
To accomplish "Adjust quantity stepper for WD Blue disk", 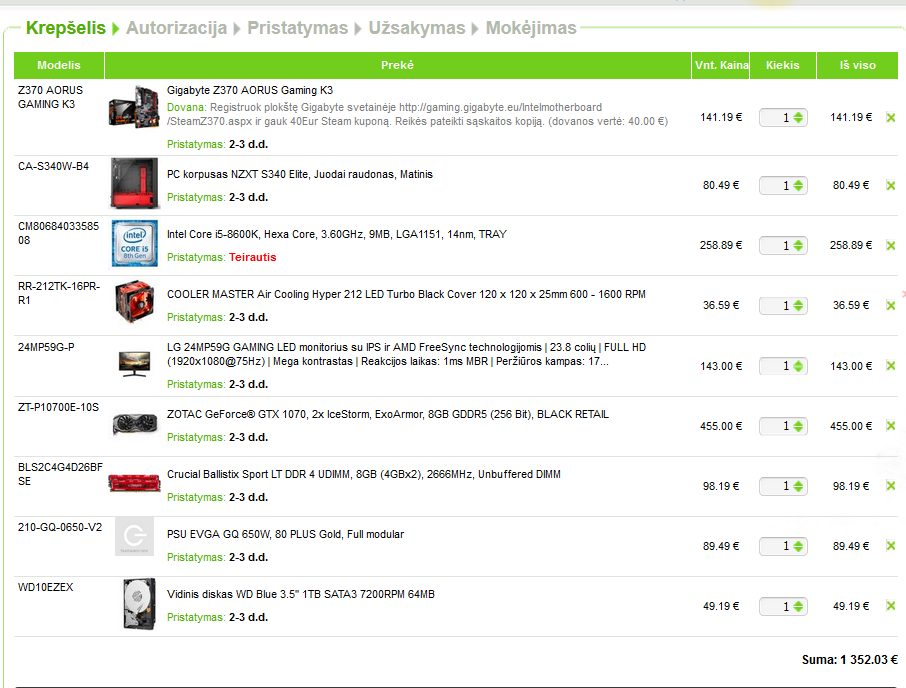I will pyautogui.click(x=798, y=606).
